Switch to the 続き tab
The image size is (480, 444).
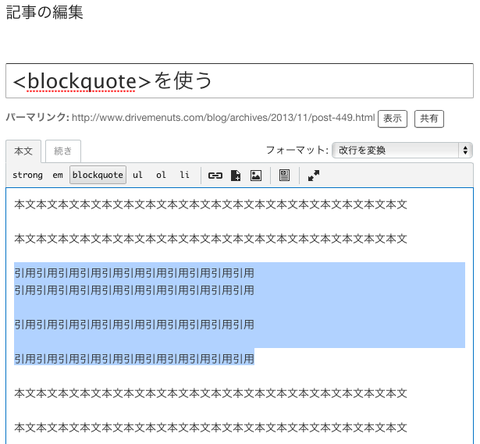coord(63,151)
